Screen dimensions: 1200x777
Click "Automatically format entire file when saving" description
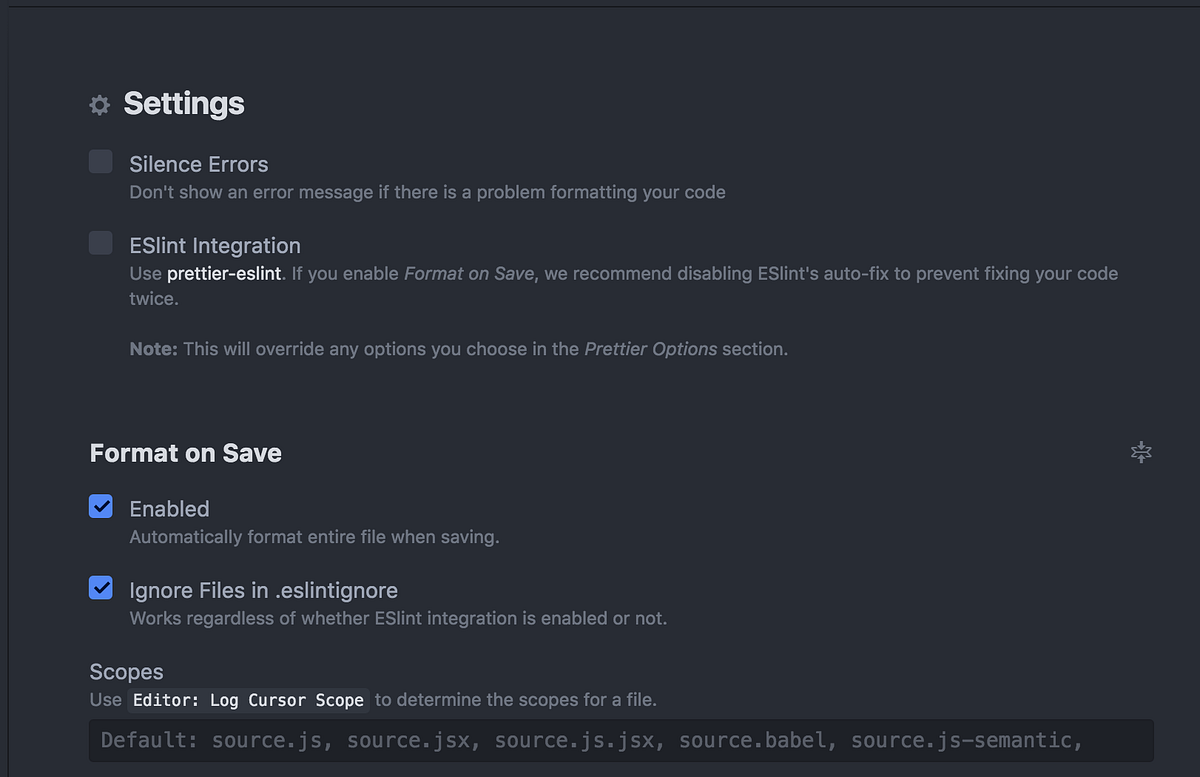tap(314, 537)
